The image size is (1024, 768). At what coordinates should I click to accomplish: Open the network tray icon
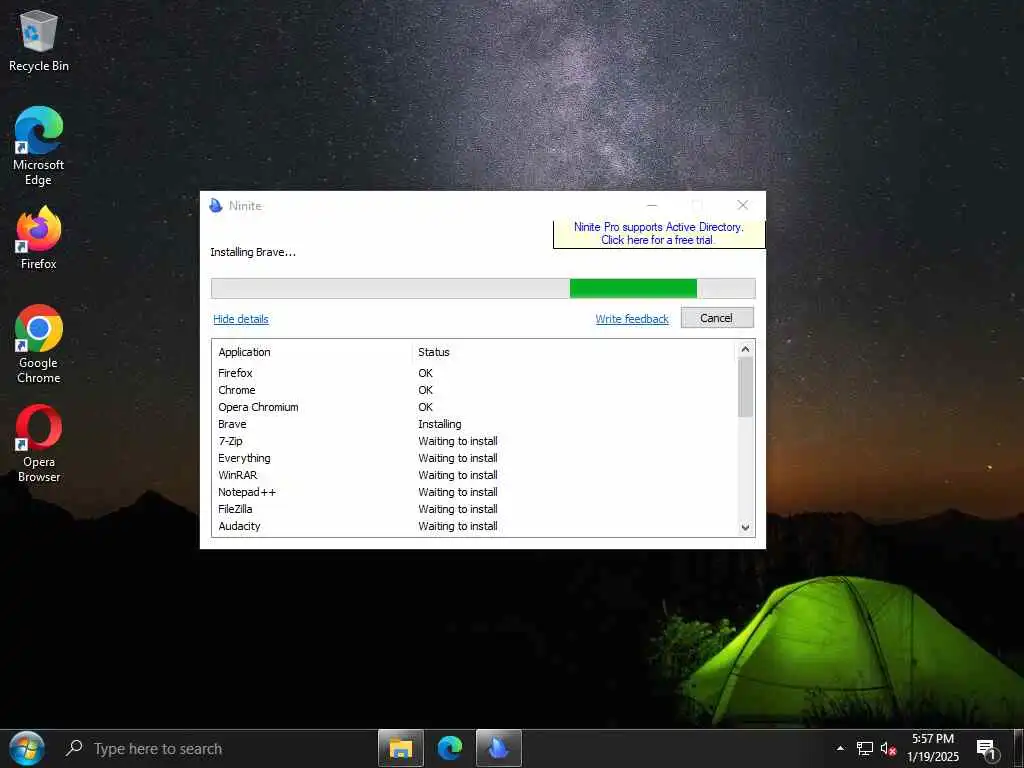click(865, 748)
